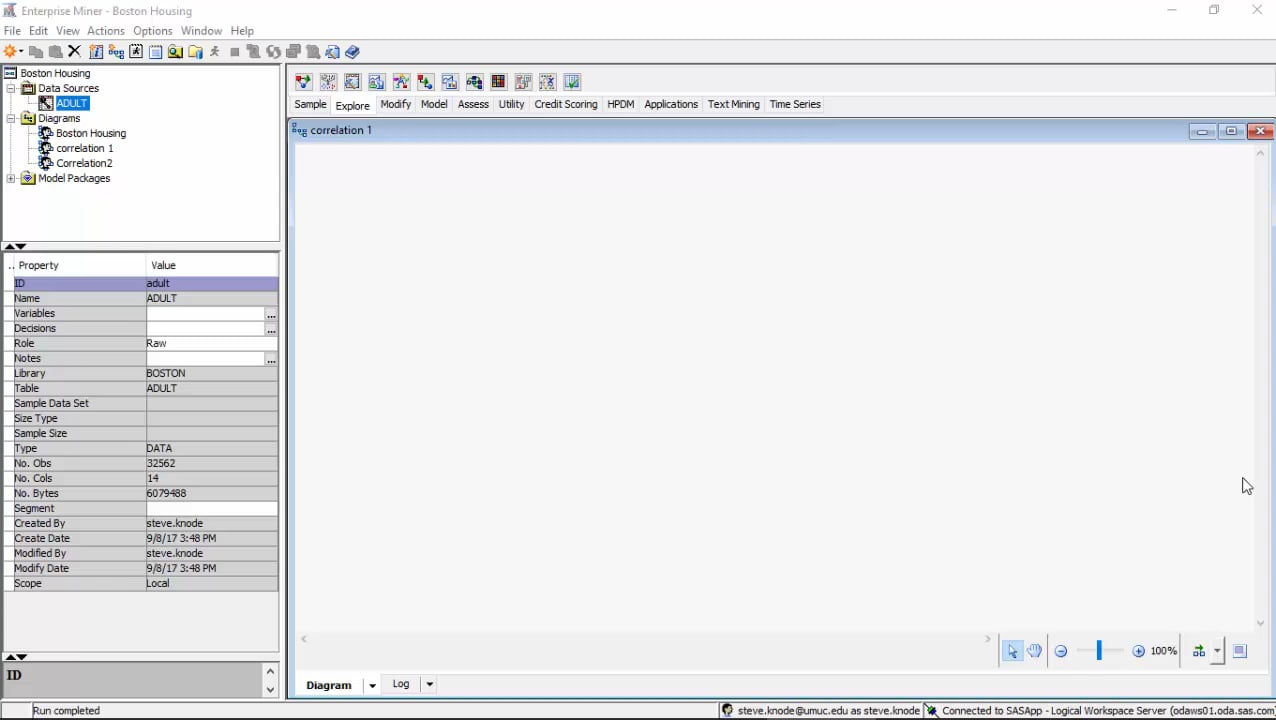Open the dropdown arrow beside the New icon
This screenshot has width=1276, height=720.
[21, 51]
